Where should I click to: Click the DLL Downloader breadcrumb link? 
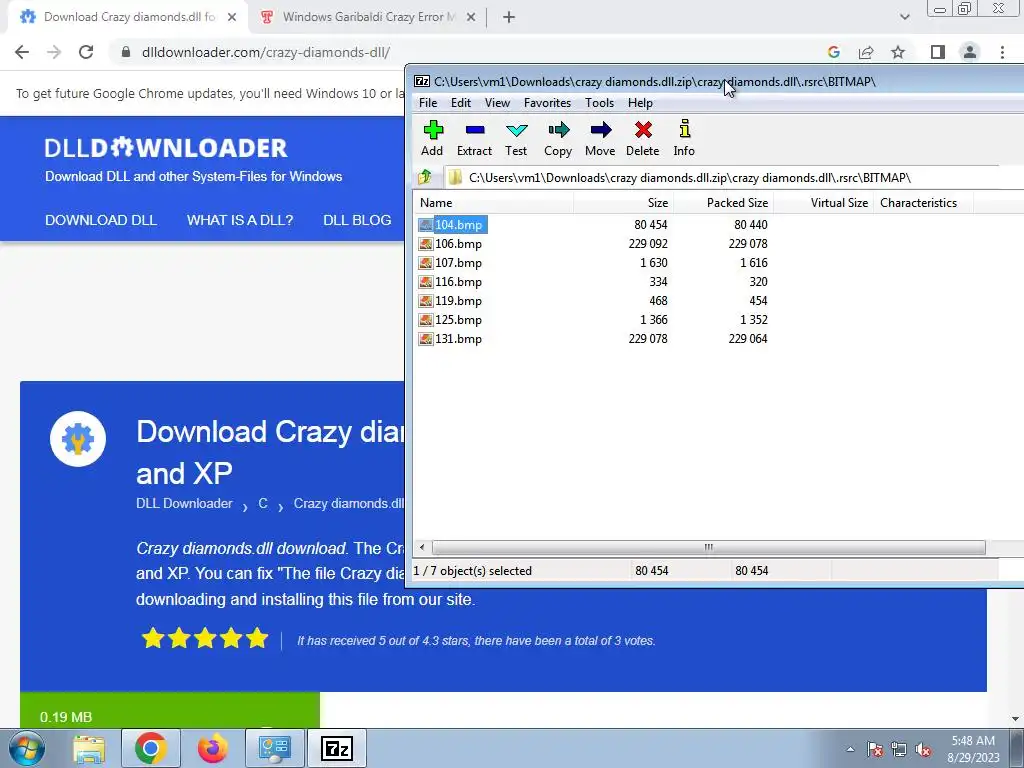184,504
